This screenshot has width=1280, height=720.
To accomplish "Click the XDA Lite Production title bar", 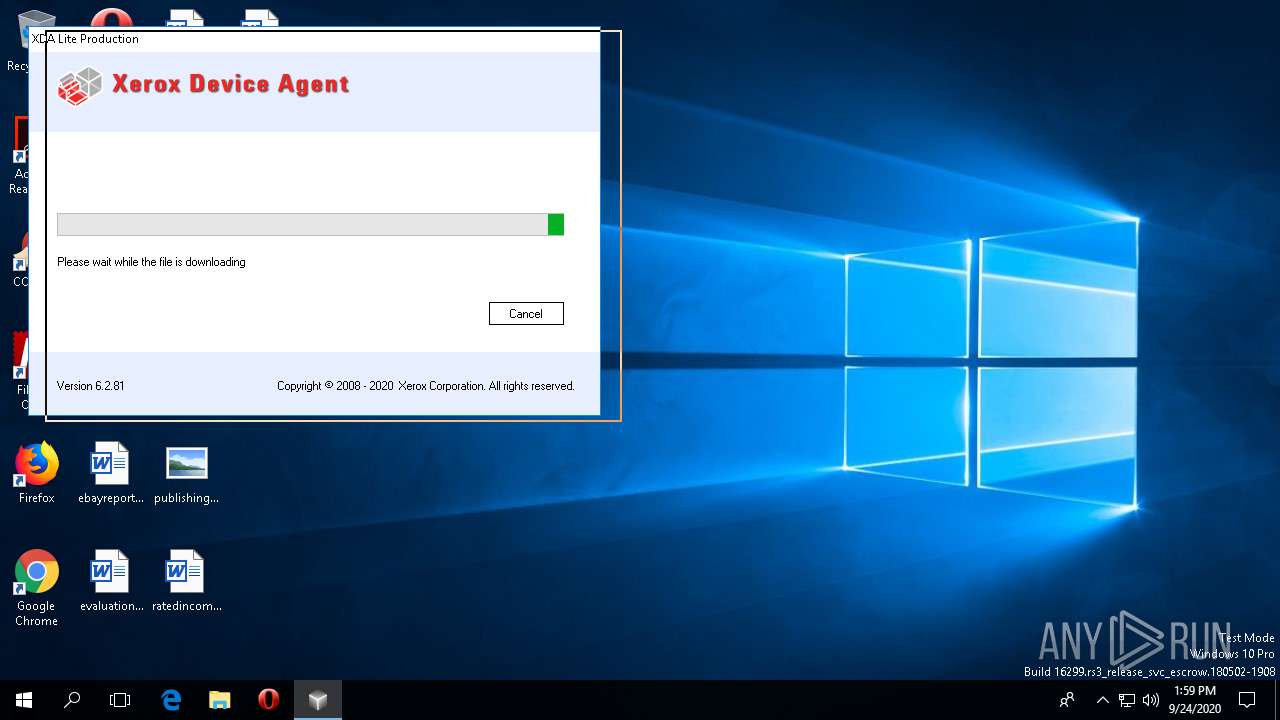I will 315,39.
